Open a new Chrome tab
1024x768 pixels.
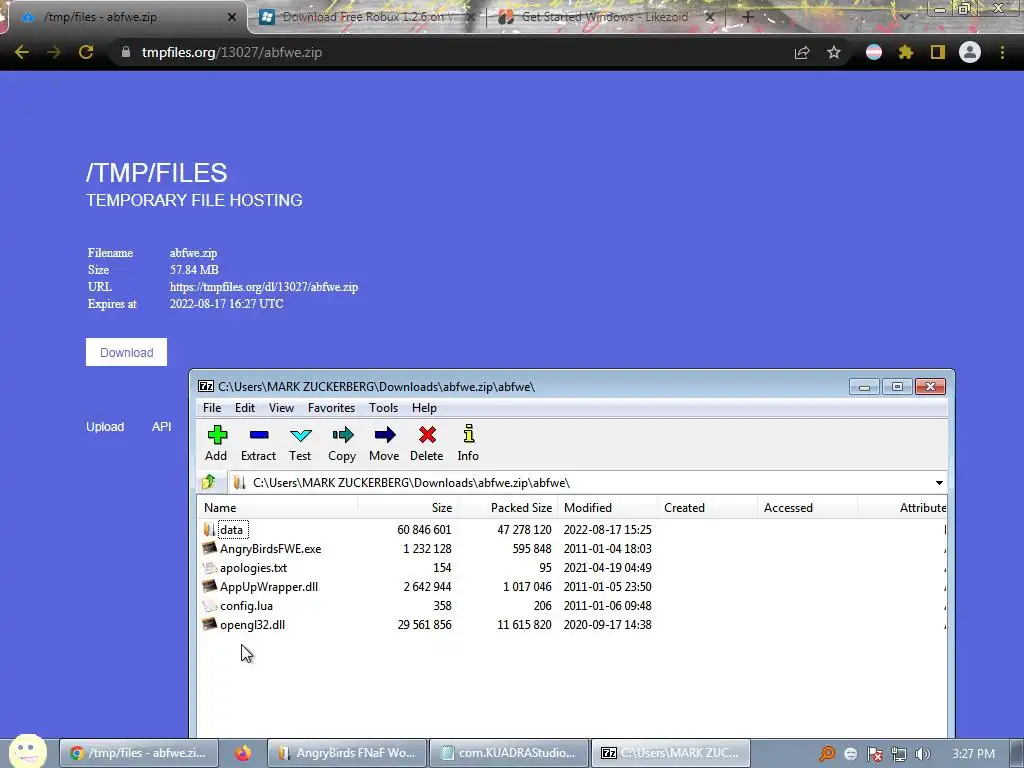[748, 17]
